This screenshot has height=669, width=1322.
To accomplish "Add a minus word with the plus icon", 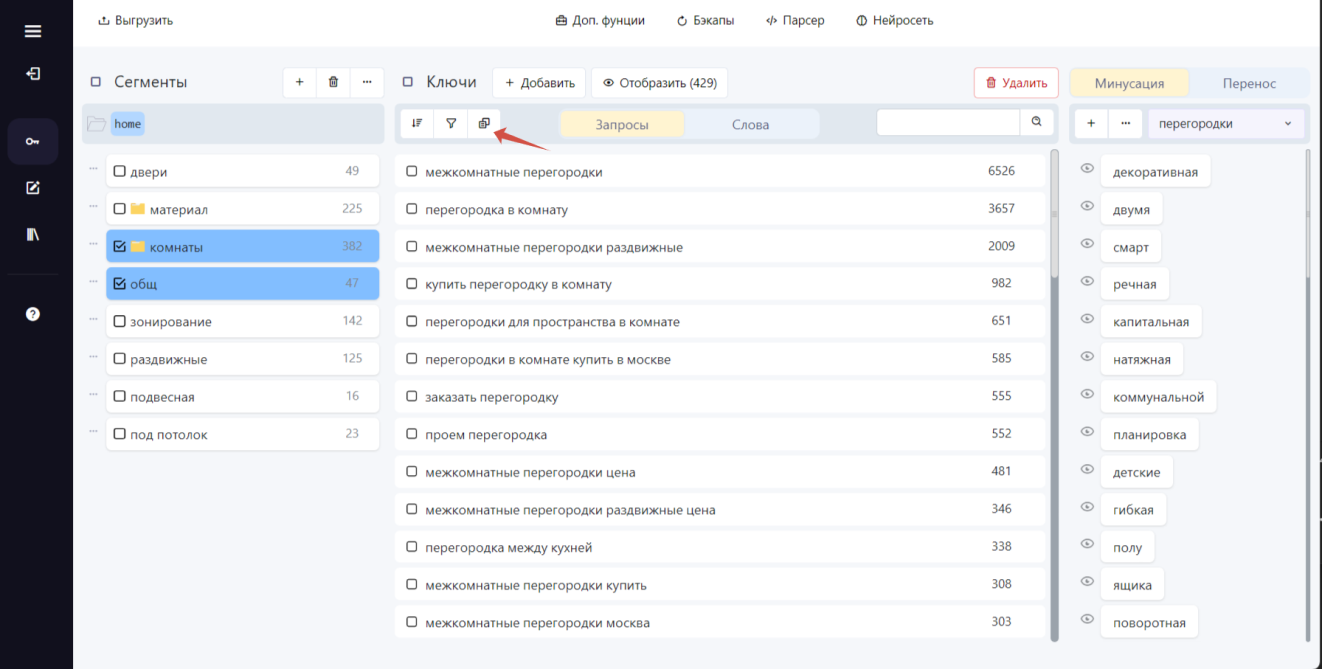I will pyautogui.click(x=1091, y=124).
